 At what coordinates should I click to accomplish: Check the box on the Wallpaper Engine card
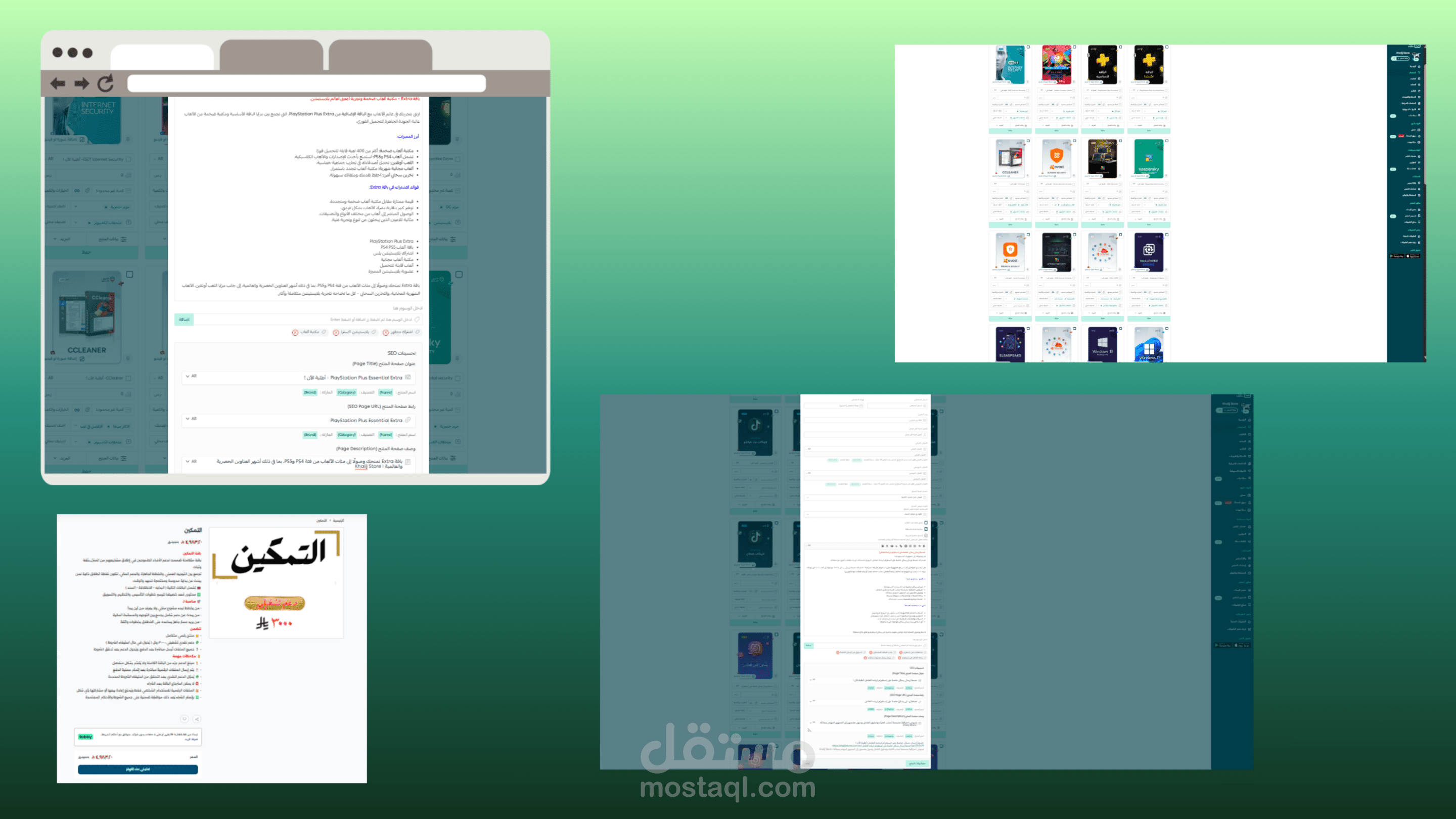1167,235
